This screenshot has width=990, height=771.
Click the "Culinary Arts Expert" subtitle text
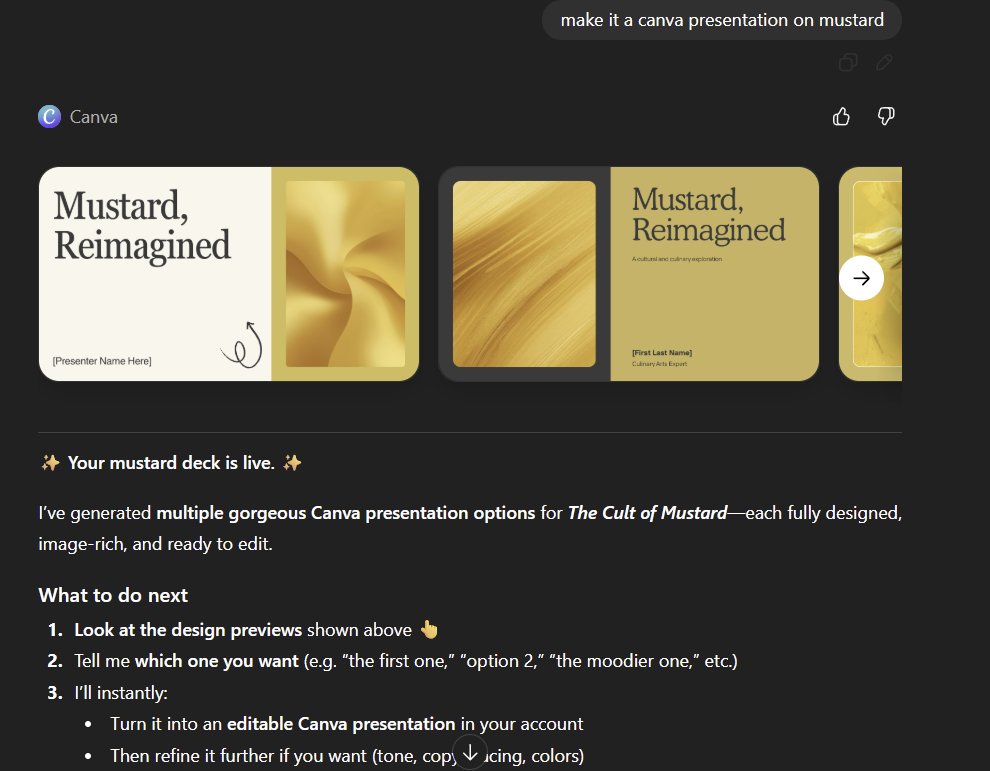pyautogui.click(x=659, y=364)
